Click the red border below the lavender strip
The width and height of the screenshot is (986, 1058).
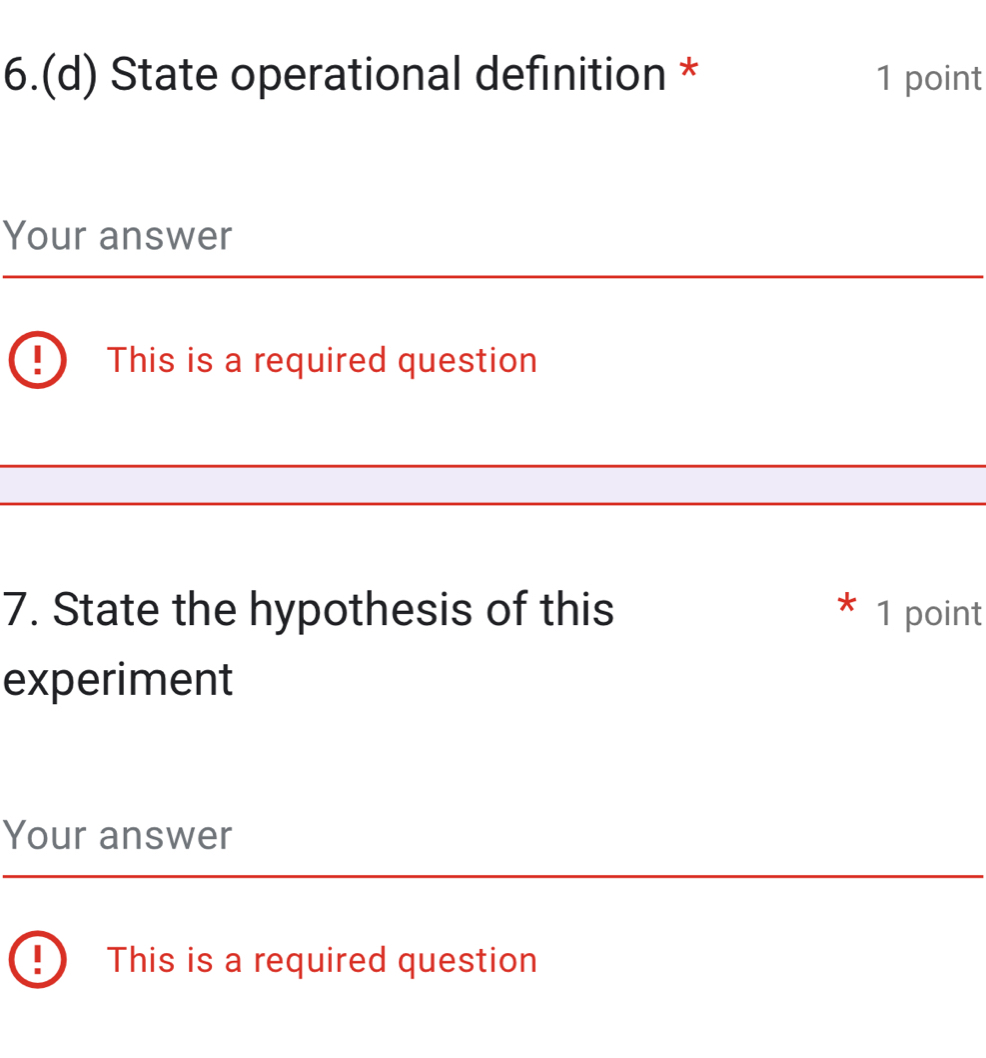[493, 504]
